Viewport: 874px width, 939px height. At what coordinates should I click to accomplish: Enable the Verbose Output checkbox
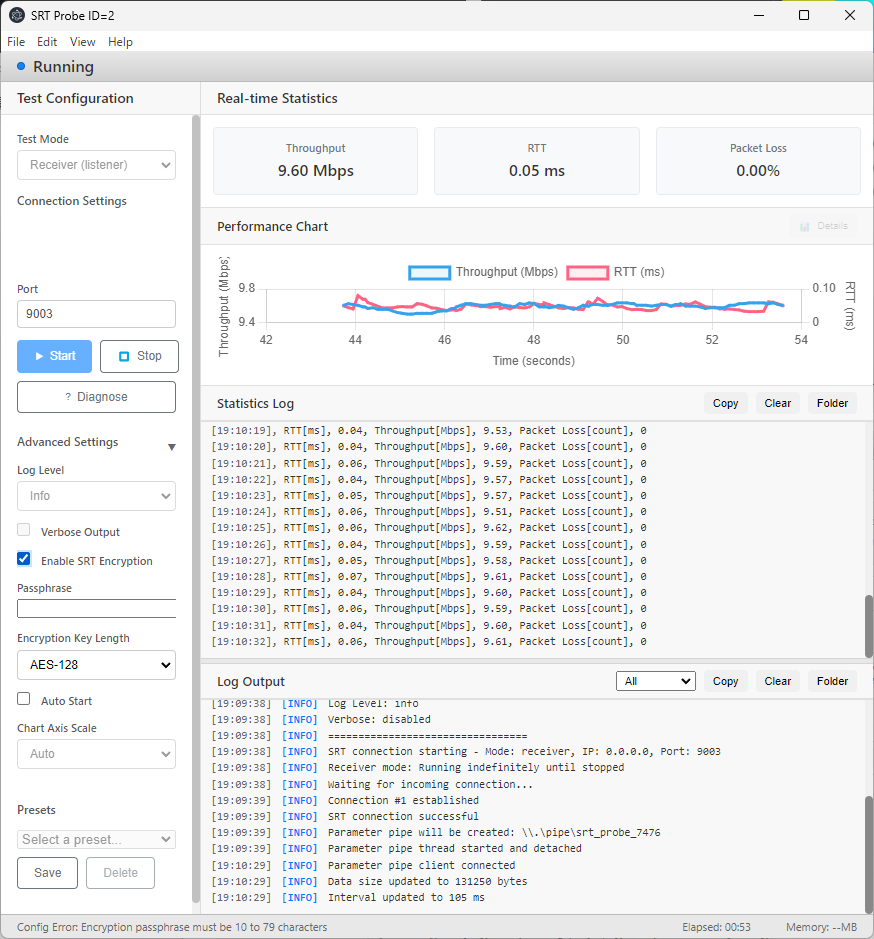(x=24, y=530)
